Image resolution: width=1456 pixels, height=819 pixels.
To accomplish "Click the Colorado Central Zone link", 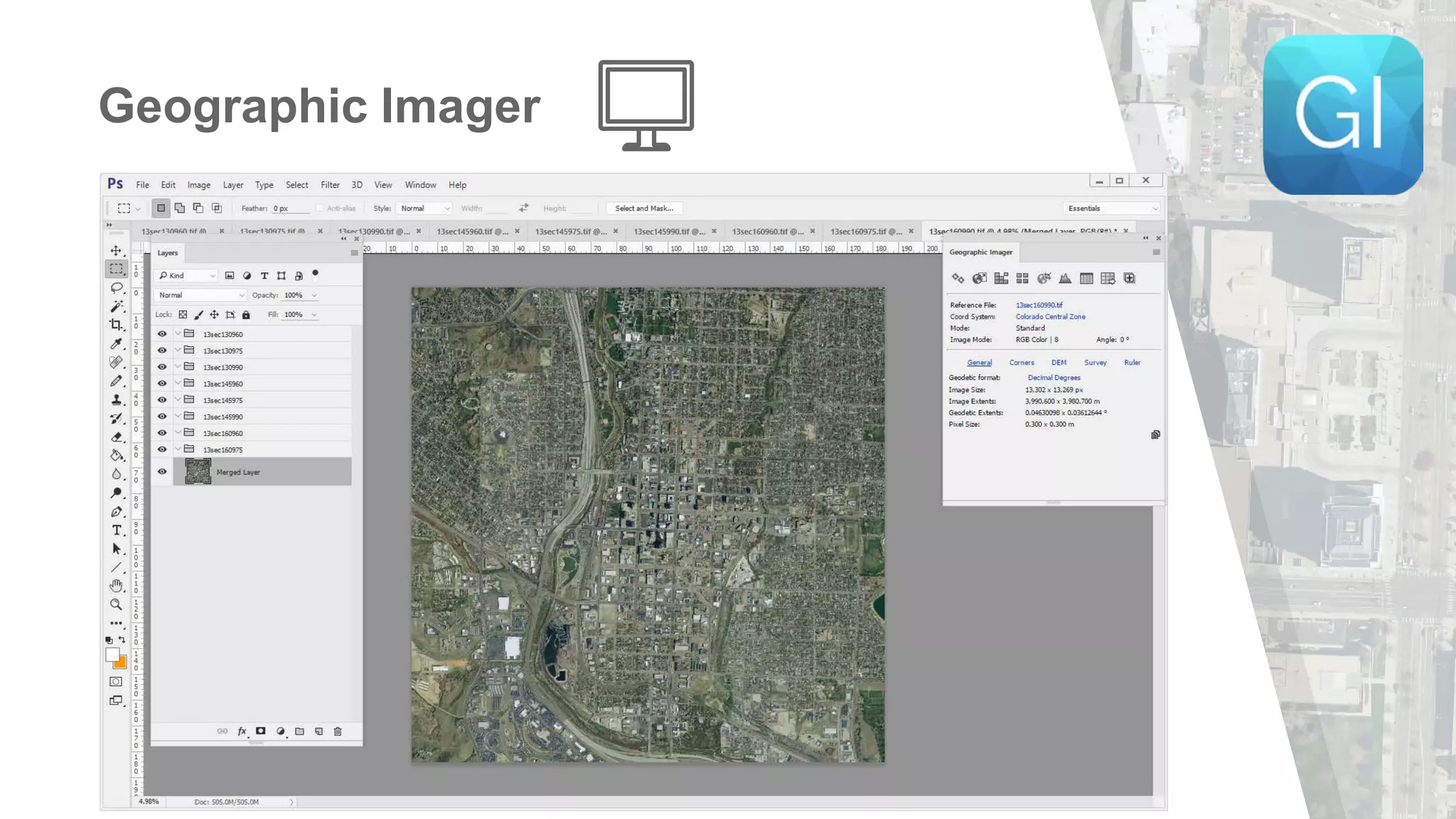I will click(1050, 316).
